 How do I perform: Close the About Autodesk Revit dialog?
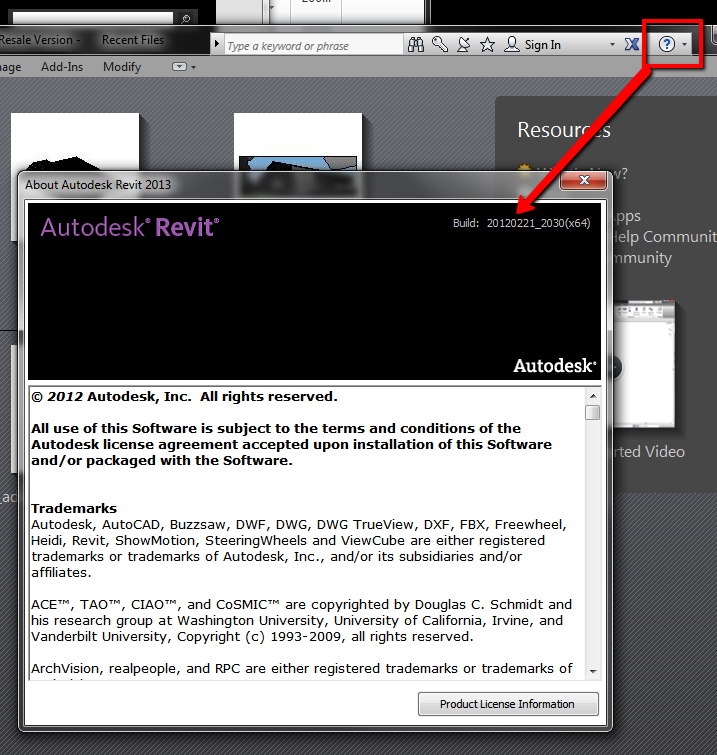584,180
